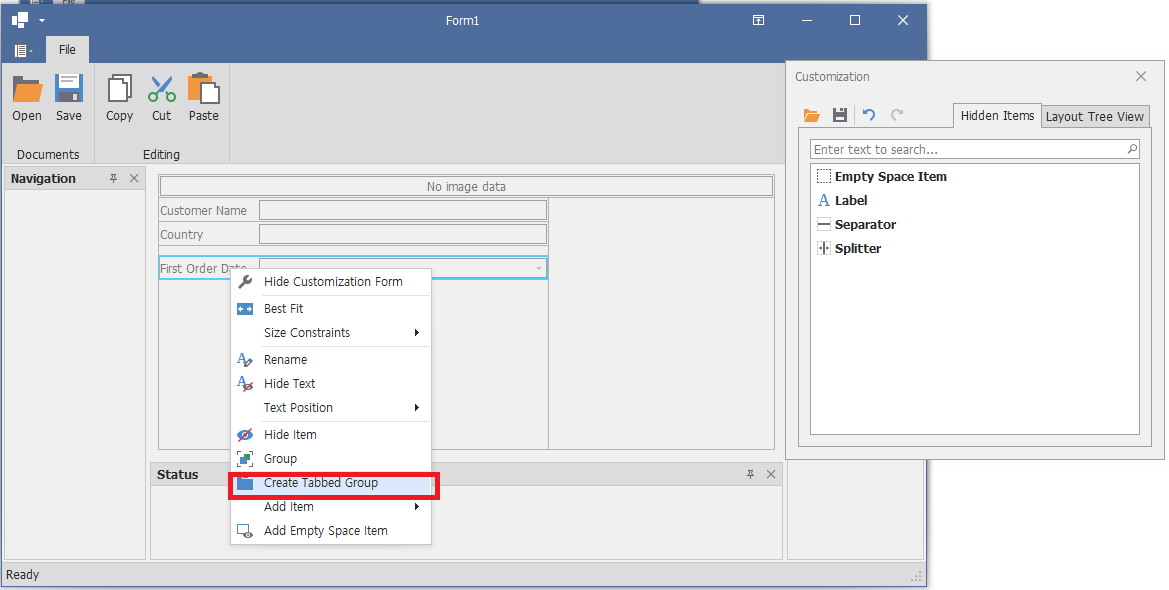
Task: Choose Group in context menu
Action: click(x=331, y=459)
